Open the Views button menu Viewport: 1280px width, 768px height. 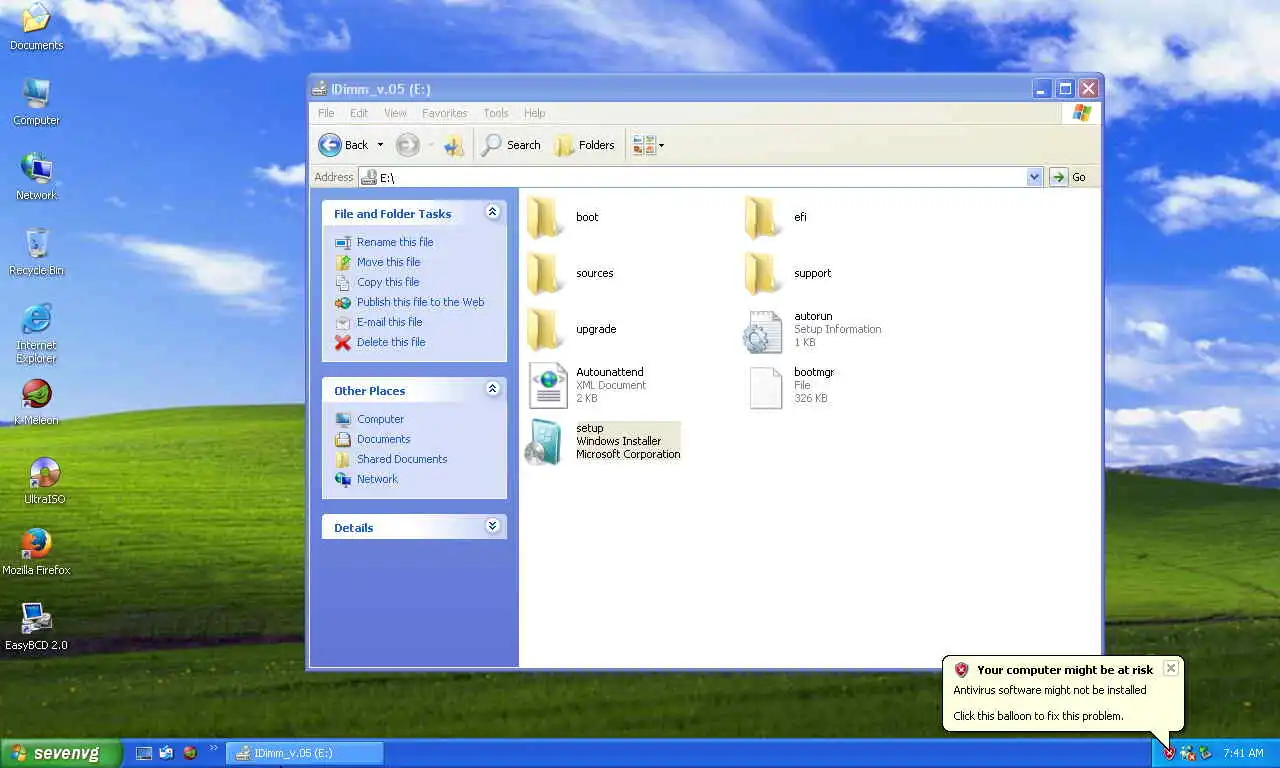point(648,145)
